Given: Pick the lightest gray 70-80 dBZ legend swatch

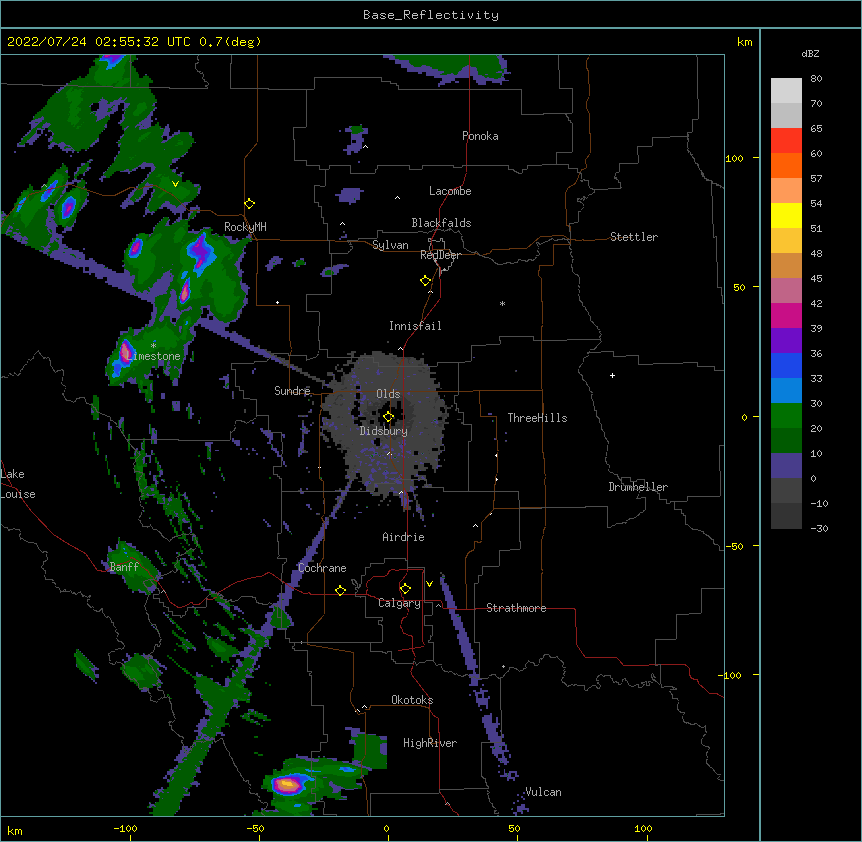Looking at the screenshot, I should tap(786, 91).
